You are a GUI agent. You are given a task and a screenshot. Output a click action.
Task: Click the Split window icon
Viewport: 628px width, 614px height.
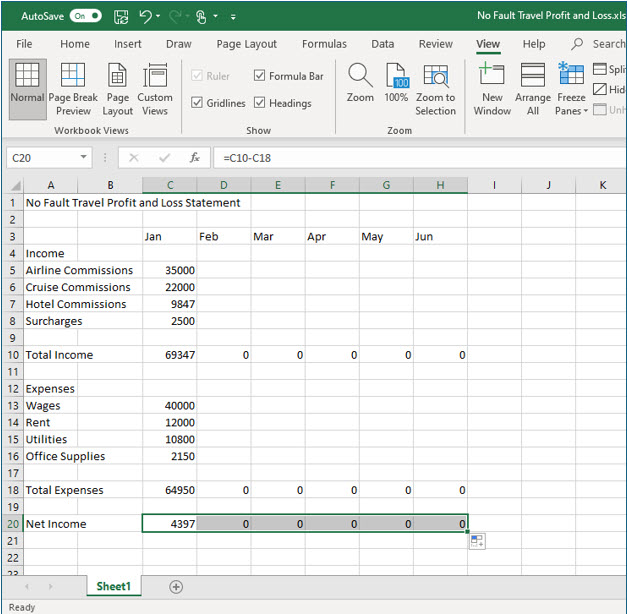pyautogui.click(x=600, y=69)
